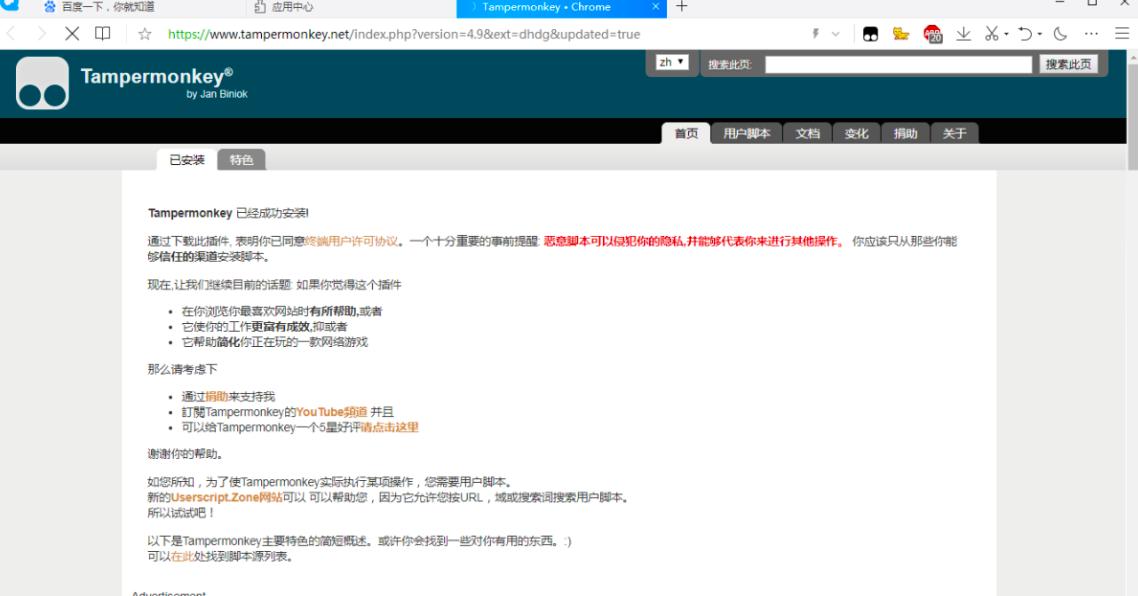
Task: Click the scissors screenshot capture icon
Action: 991,33
